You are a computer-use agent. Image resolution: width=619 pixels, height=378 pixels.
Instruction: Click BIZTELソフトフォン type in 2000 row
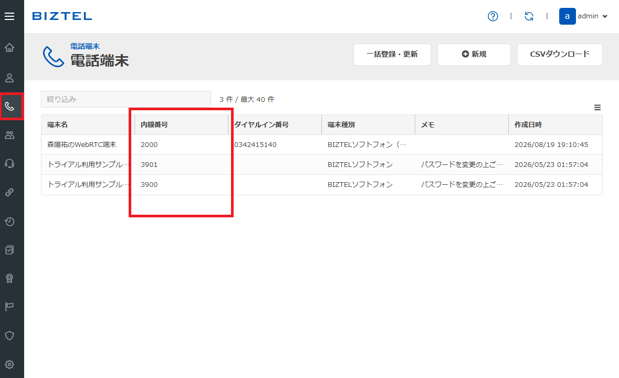point(367,144)
